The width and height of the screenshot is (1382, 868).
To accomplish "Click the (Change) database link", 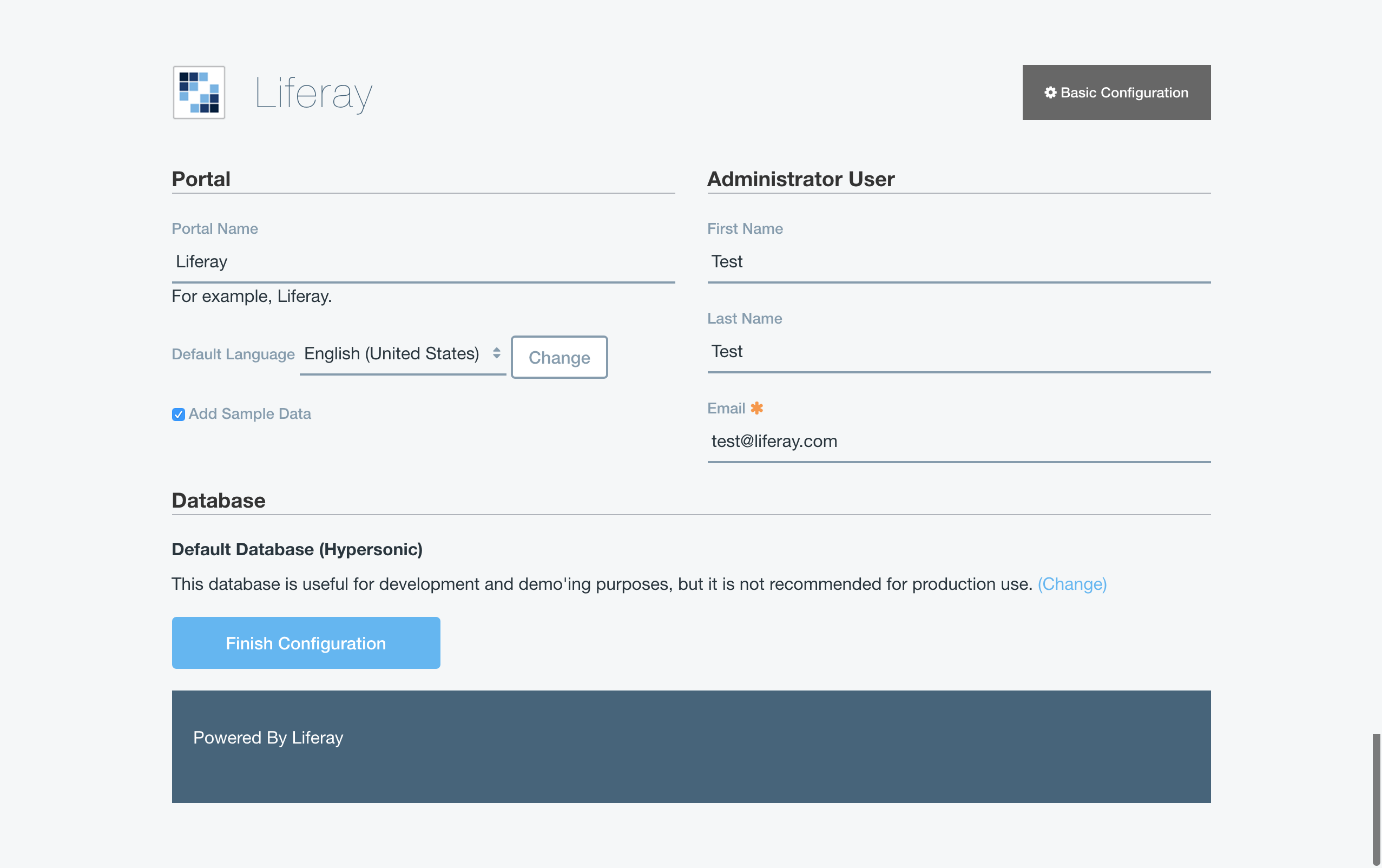I will tap(1072, 584).
